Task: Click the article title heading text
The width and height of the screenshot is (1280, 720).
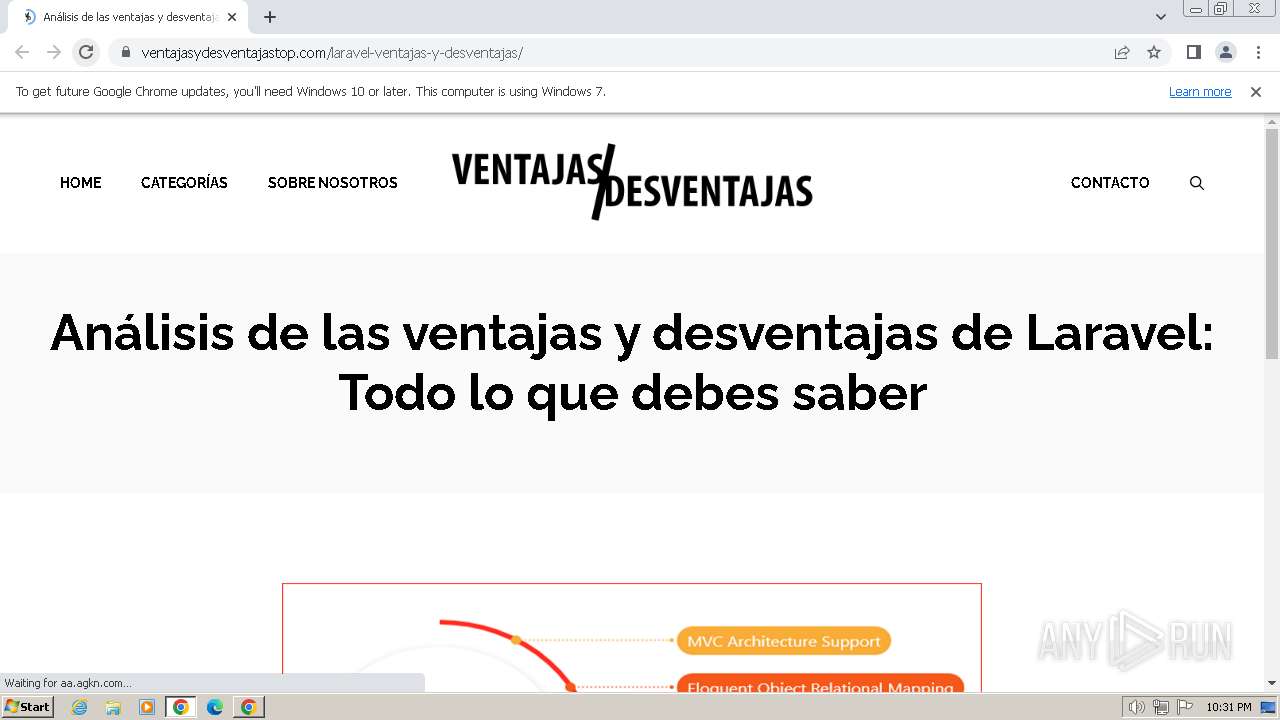Action: coord(632,362)
